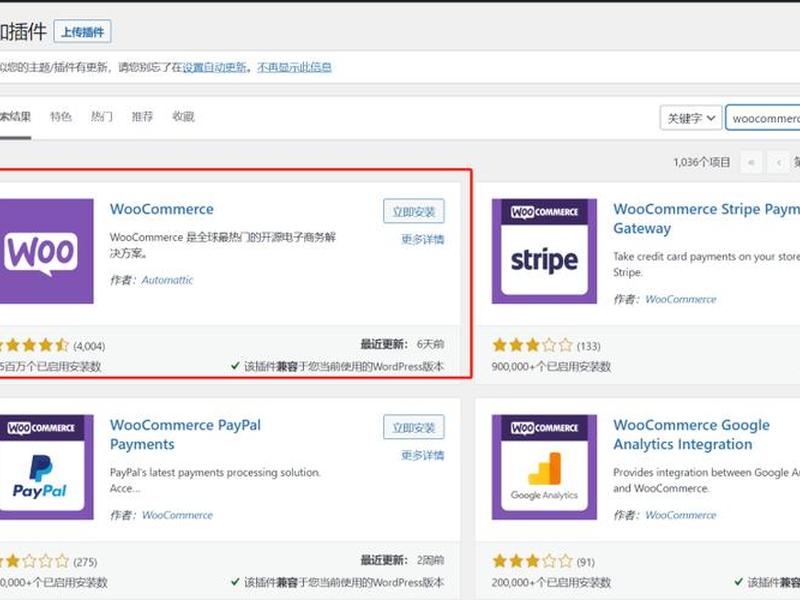Open WooCommerce Google Analytics Integration title link
This screenshot has width=800, height=600.
click(691, 434)
